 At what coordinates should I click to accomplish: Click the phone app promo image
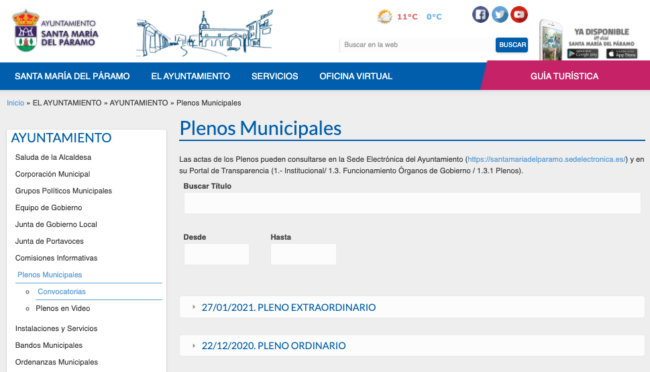point(551,40)
